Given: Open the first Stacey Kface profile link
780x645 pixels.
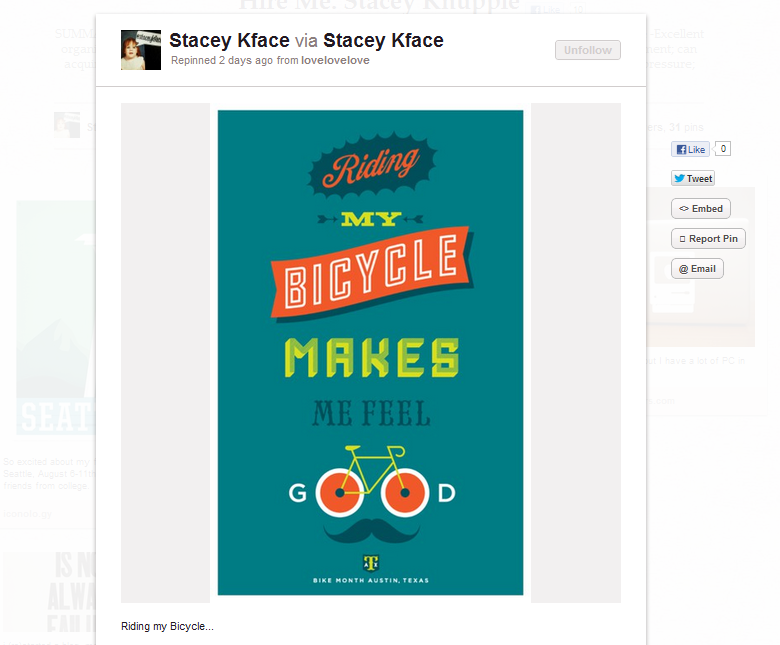Looking at the screenshot, I should (229, 41).
